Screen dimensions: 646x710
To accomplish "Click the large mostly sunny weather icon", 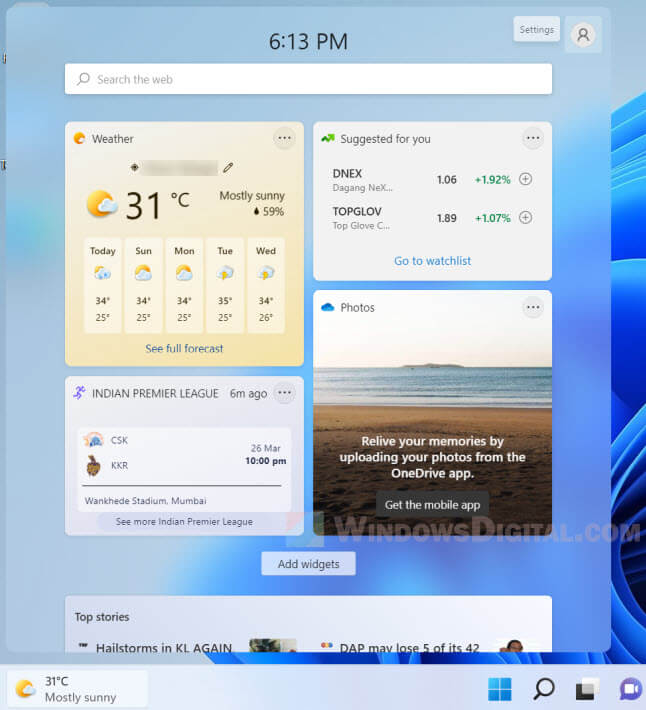I will (x=102, y=205).
